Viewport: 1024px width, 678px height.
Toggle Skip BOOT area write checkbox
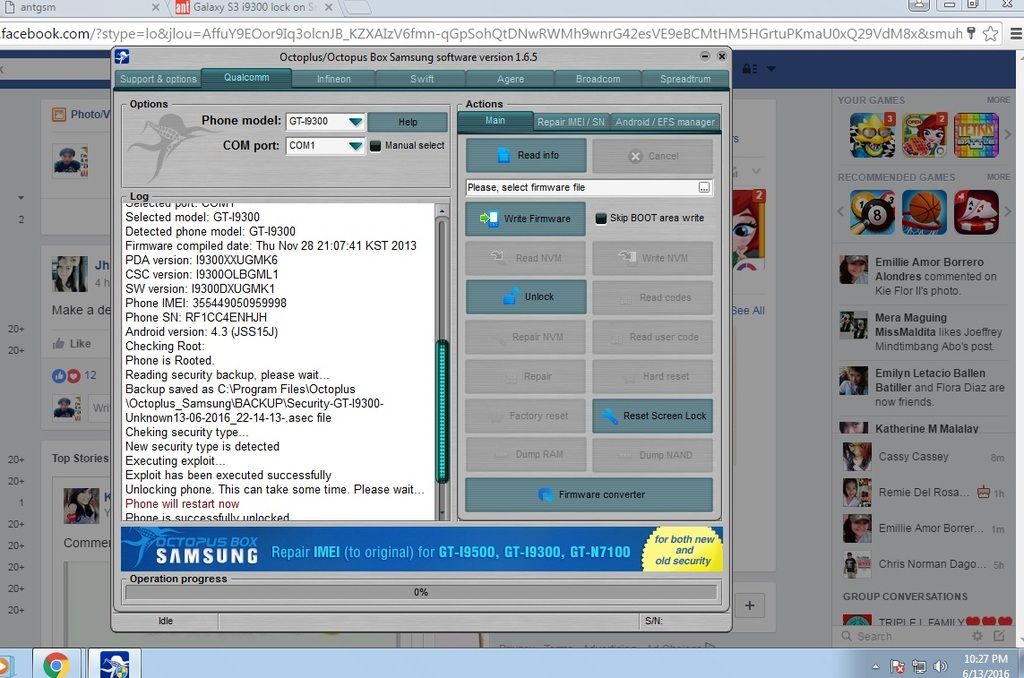click(x=601, y=218)
